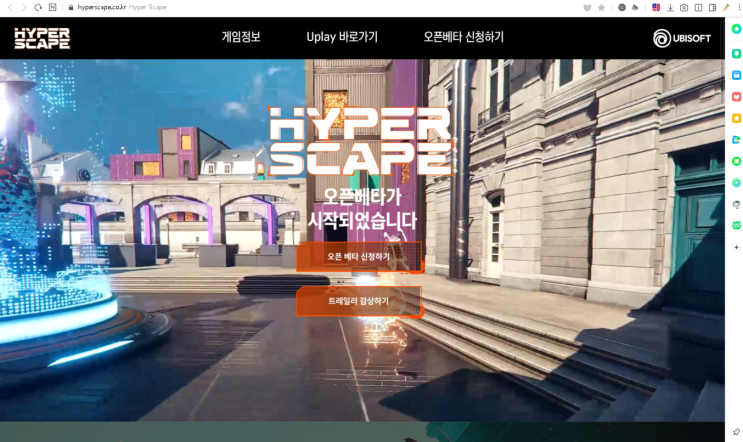Click the 트레일러 감상하기 button
This screenshot has height=442, width=743.
359,301
